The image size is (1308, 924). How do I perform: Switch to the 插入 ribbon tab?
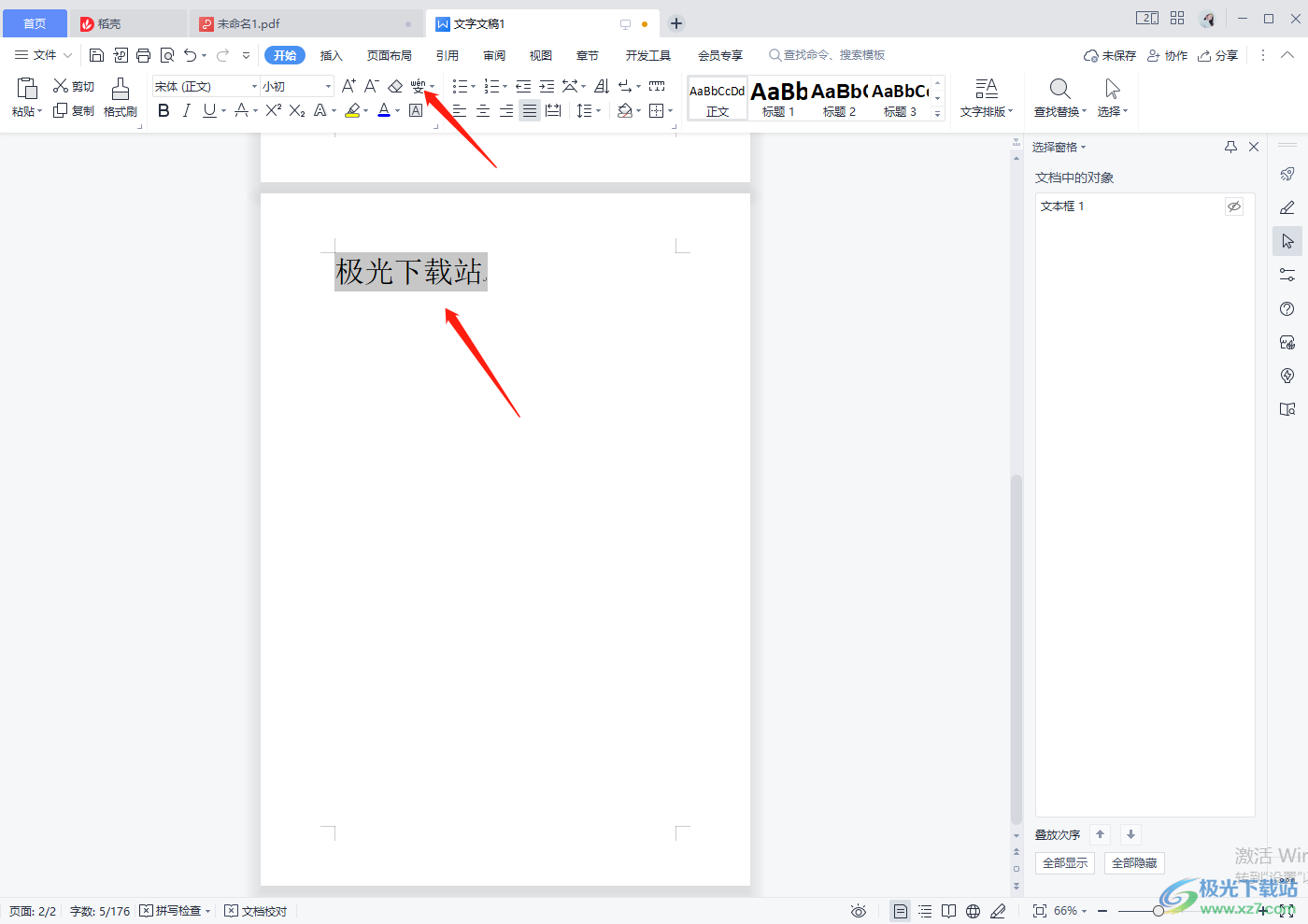point(332,55)
